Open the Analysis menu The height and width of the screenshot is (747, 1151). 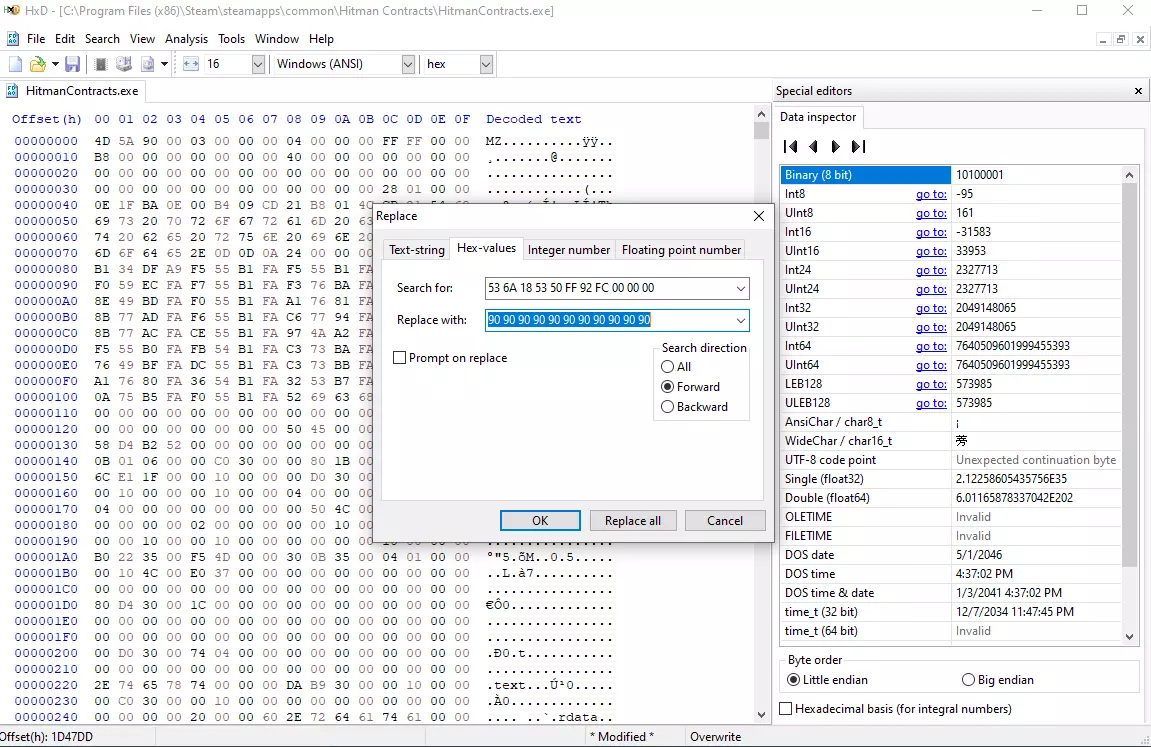[x=186, y=39]
